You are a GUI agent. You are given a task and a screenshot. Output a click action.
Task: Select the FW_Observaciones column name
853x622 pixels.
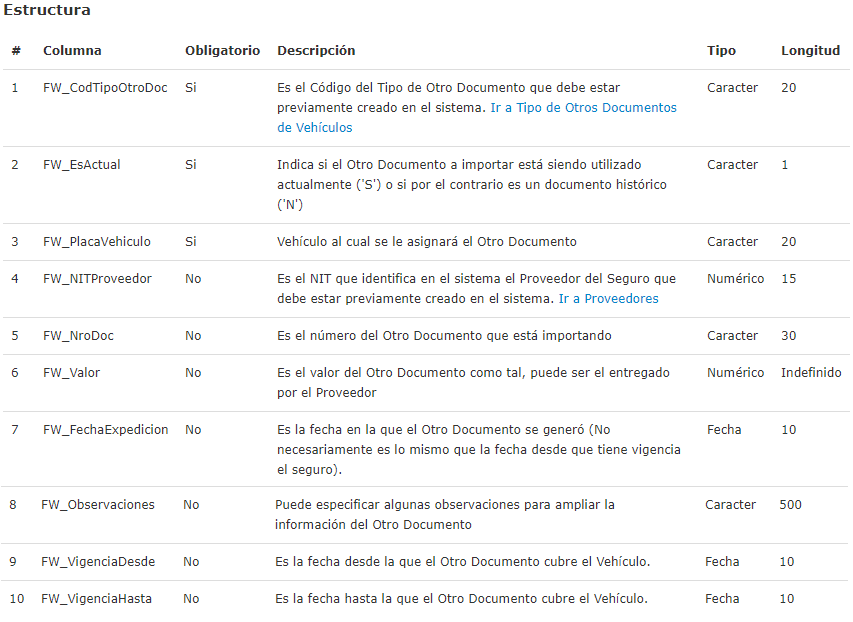98,505
